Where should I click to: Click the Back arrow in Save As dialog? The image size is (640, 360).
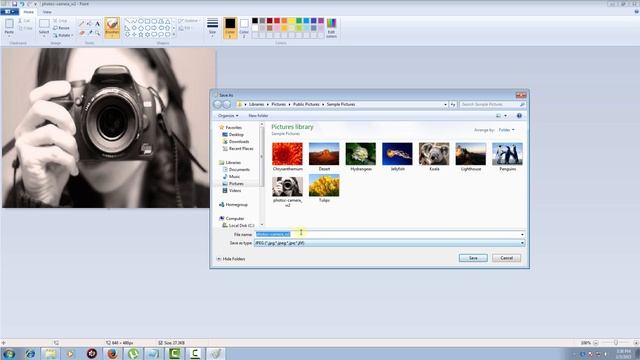point(218,104)
